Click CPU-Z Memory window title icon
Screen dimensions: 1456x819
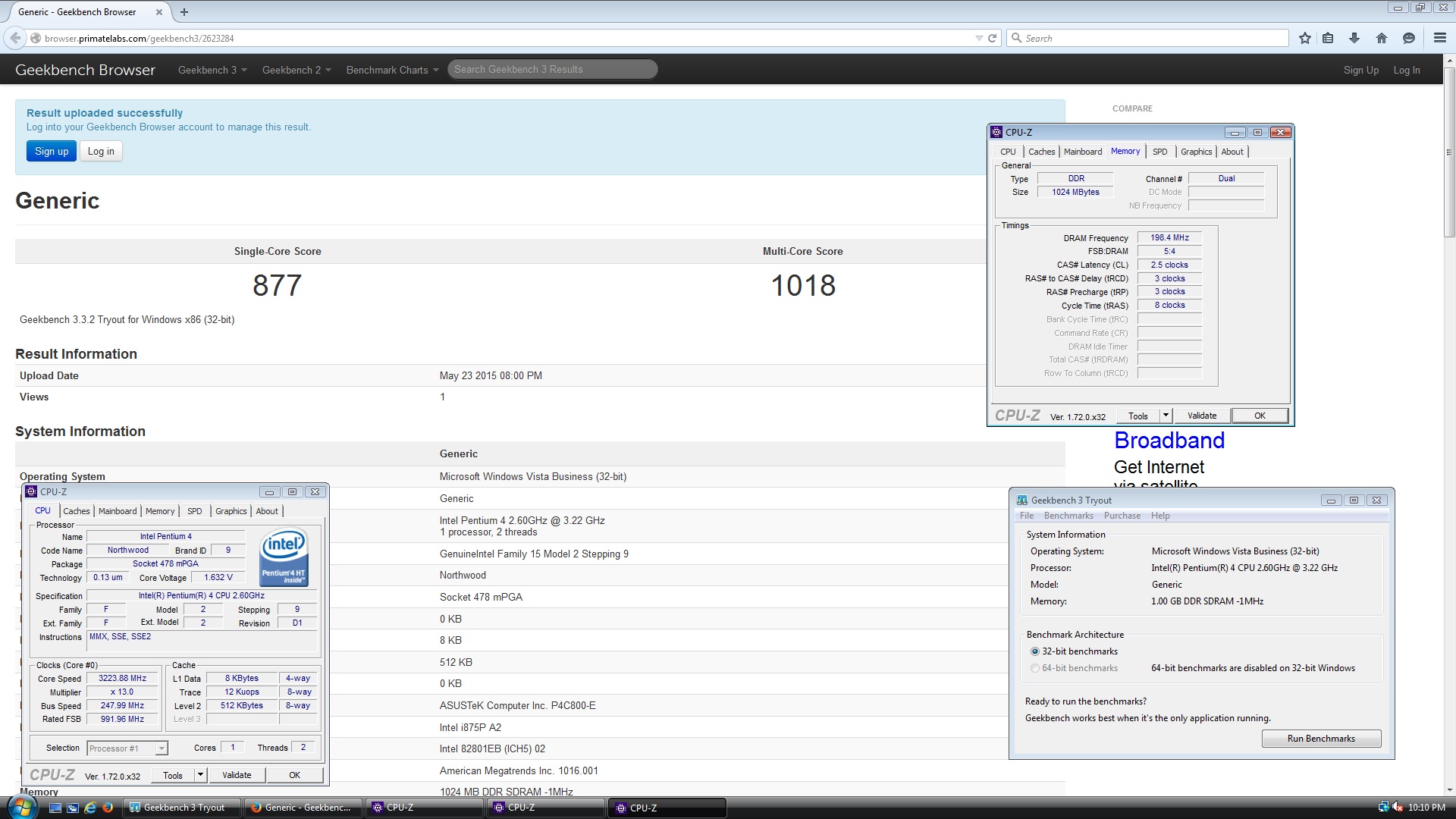997,132
